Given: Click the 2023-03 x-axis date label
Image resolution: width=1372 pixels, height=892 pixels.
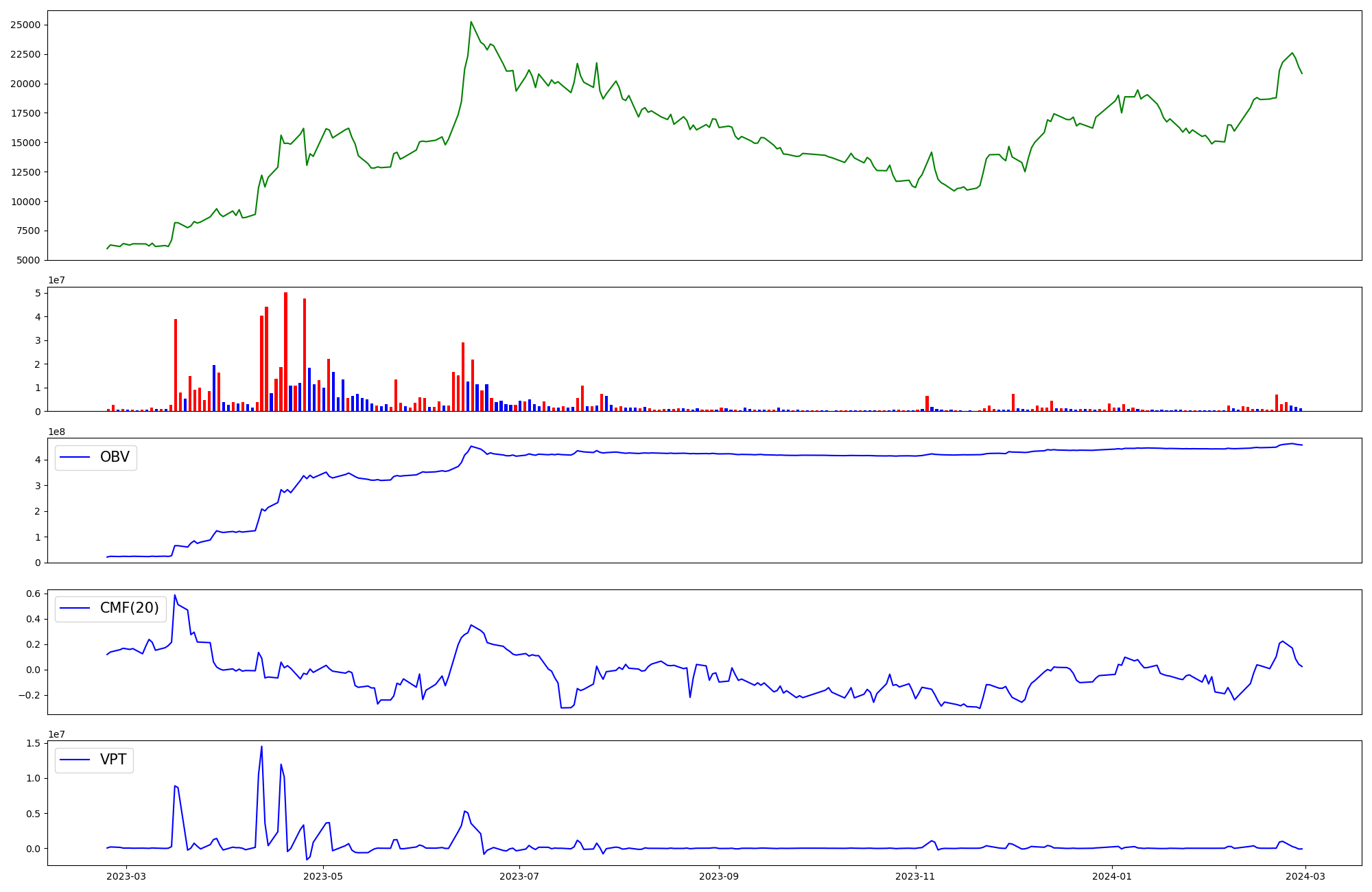Looking at the screenshot, I should tap(126, 876).
